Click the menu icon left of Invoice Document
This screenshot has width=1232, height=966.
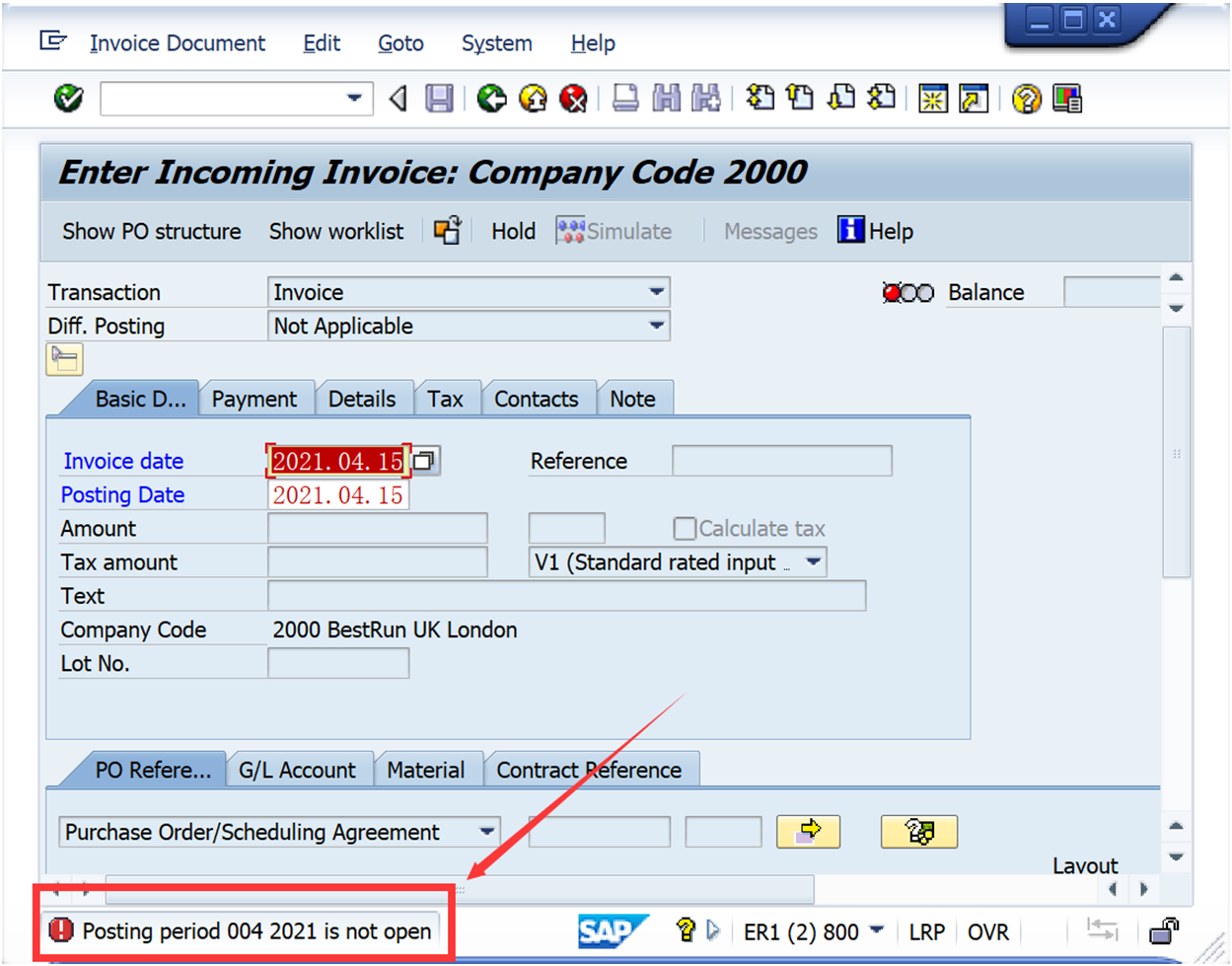click(53, 40)
